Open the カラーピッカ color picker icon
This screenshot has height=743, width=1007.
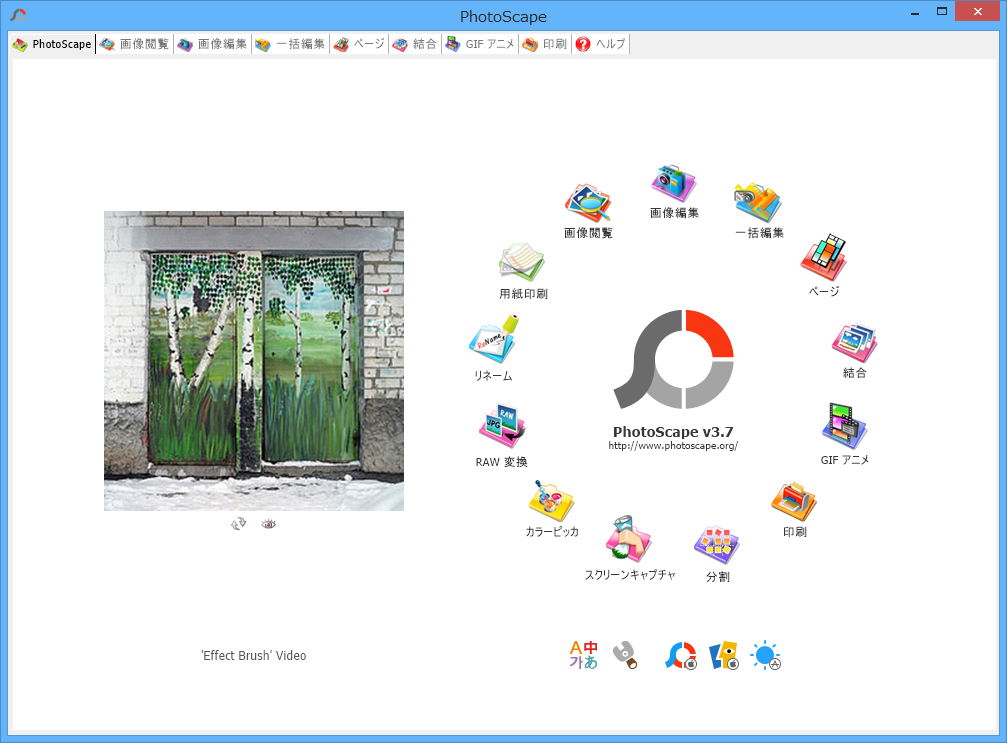point(552,502)
